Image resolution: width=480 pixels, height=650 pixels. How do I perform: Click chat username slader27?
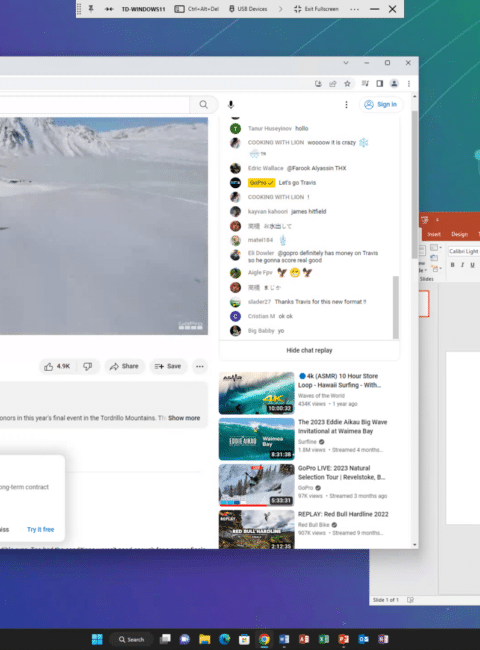[x=259, y=302]
